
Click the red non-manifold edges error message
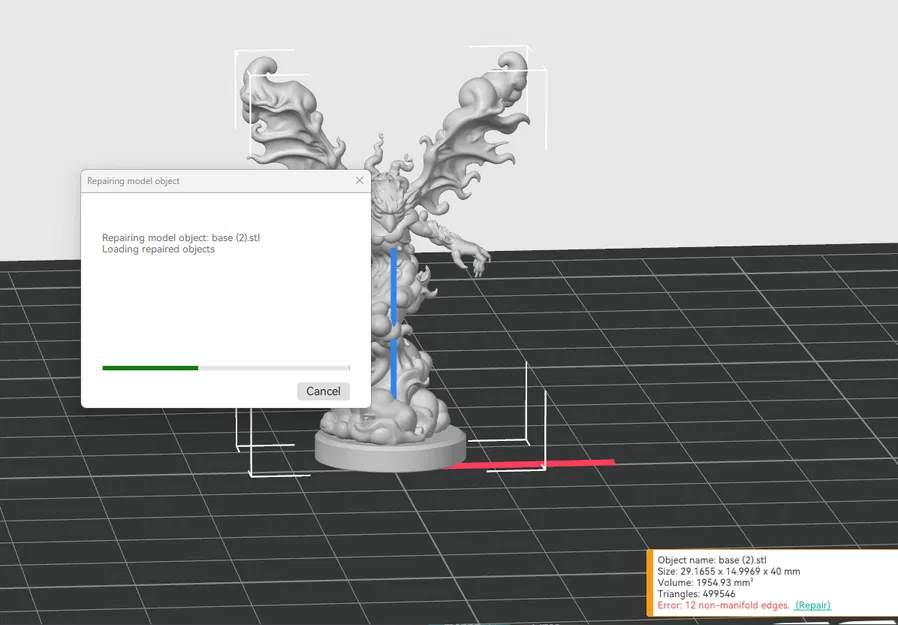[723, 605]
